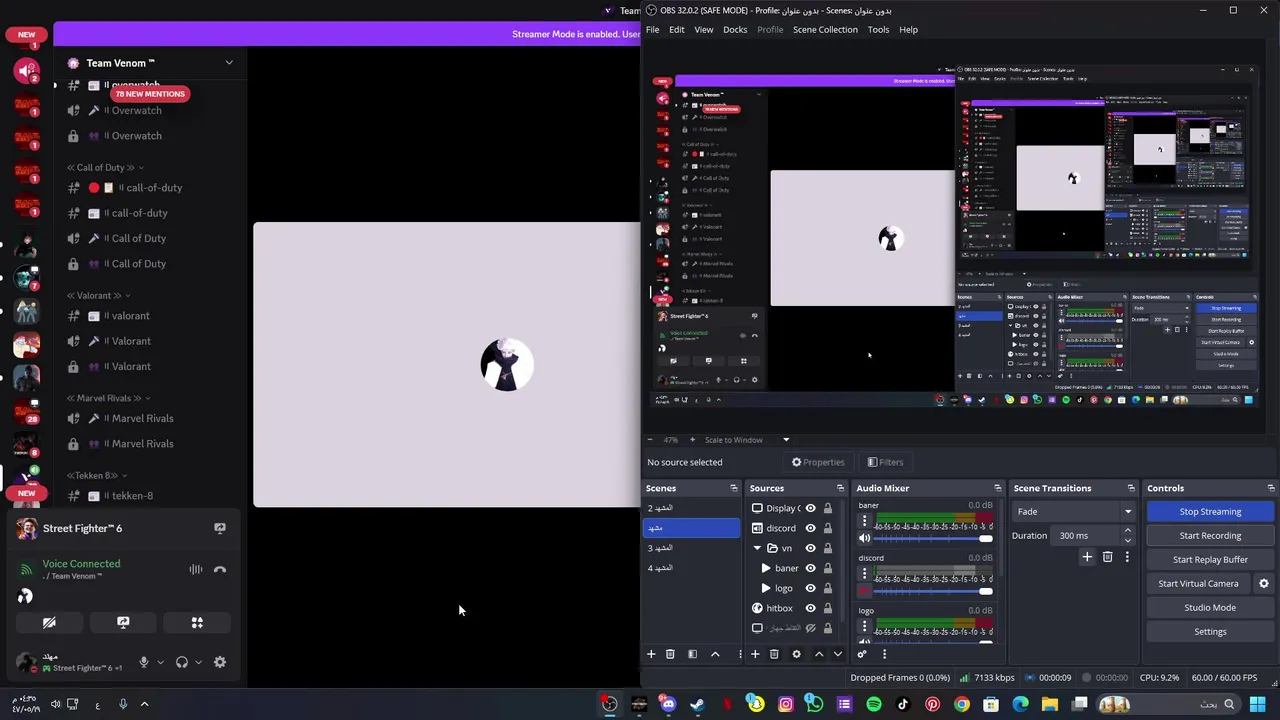
Task: Open OBS View menu
Action: (x=704, y=29)
